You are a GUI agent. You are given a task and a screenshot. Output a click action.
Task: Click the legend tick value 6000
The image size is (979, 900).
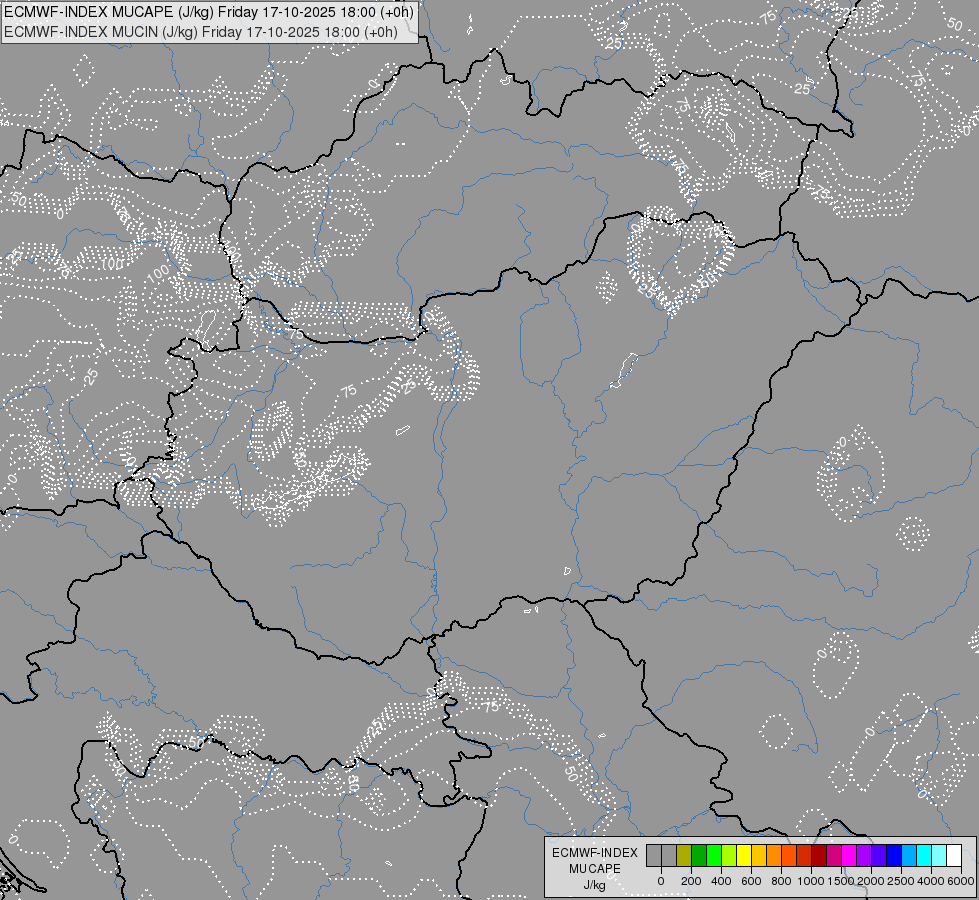pos(961,881)
